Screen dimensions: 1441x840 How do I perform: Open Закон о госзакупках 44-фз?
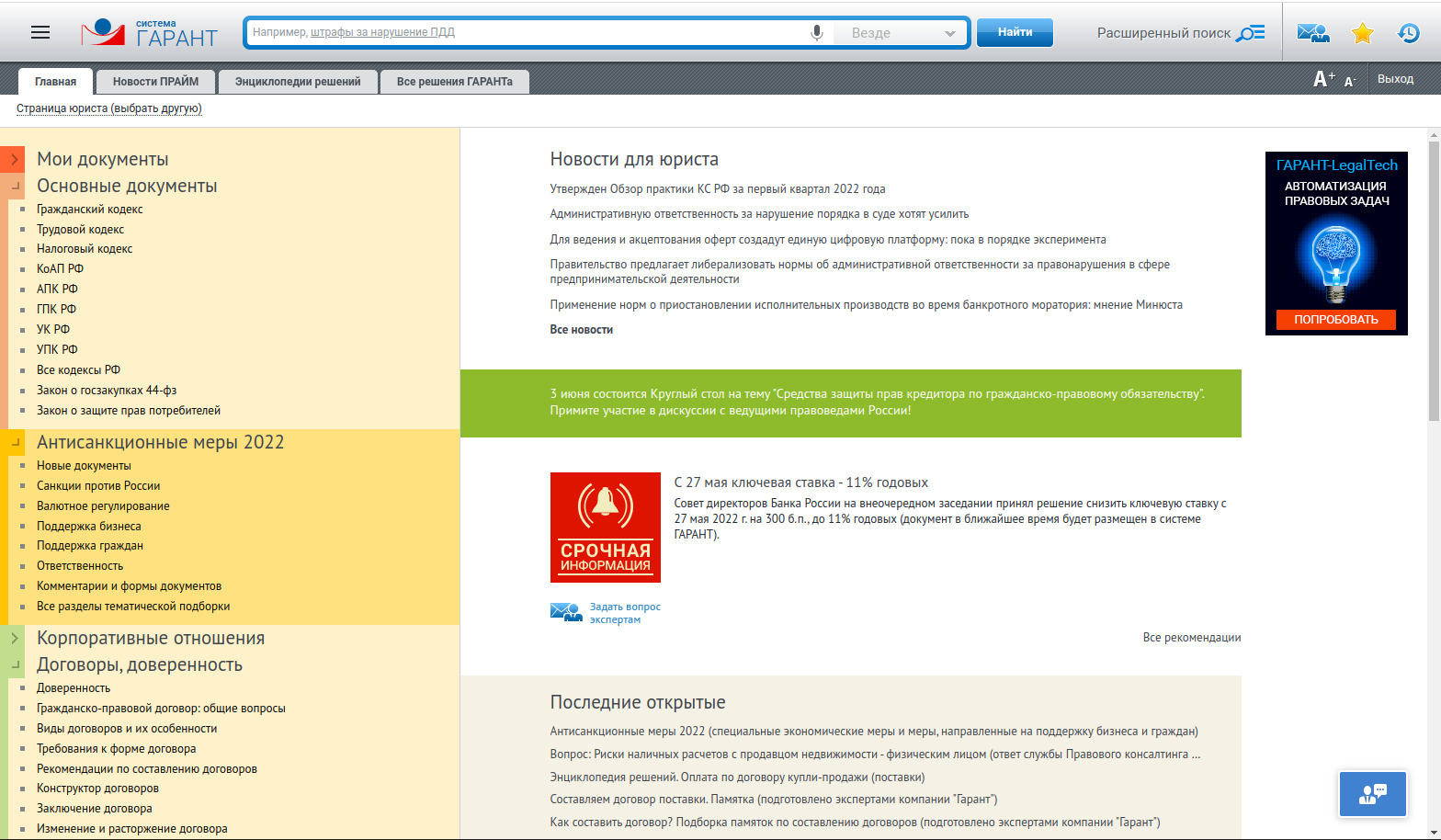coord(107,391)
